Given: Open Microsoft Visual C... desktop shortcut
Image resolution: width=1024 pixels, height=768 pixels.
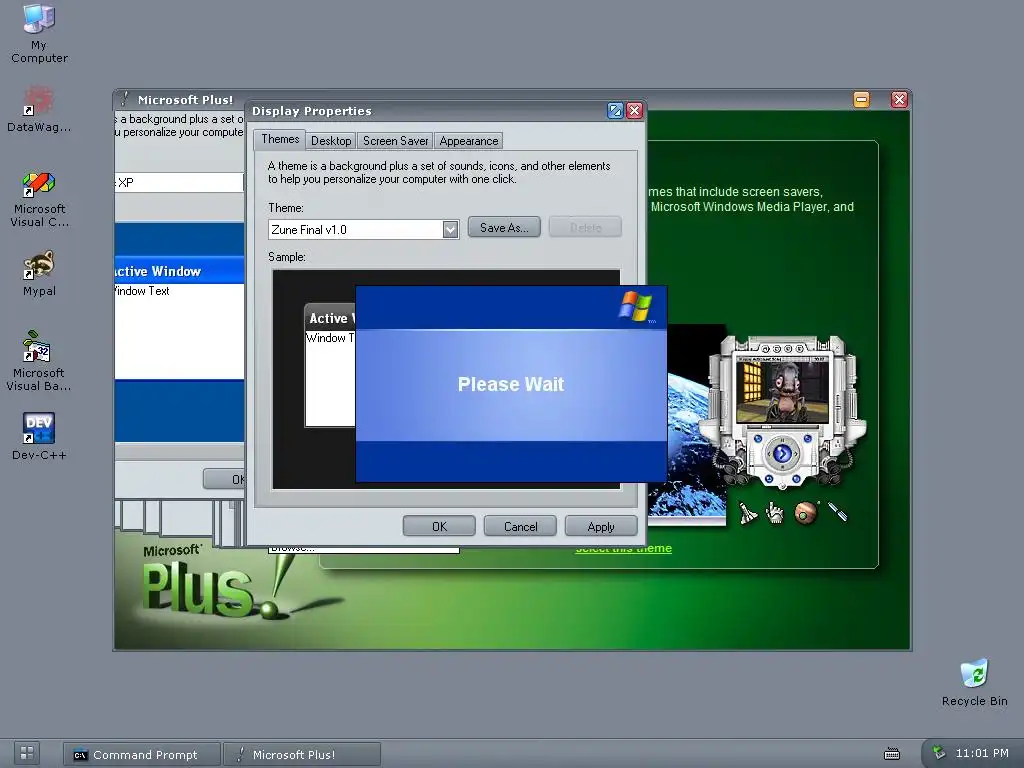Looking at the screenshot, I should [x=39, y=199].
